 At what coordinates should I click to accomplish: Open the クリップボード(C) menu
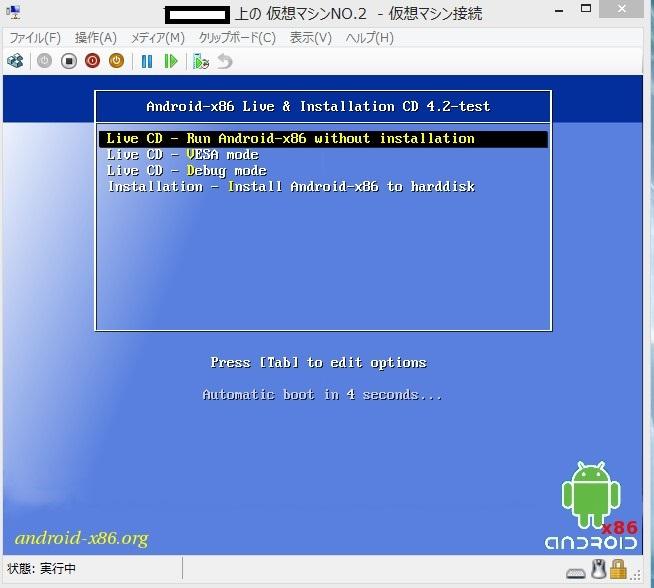[237, 38]
